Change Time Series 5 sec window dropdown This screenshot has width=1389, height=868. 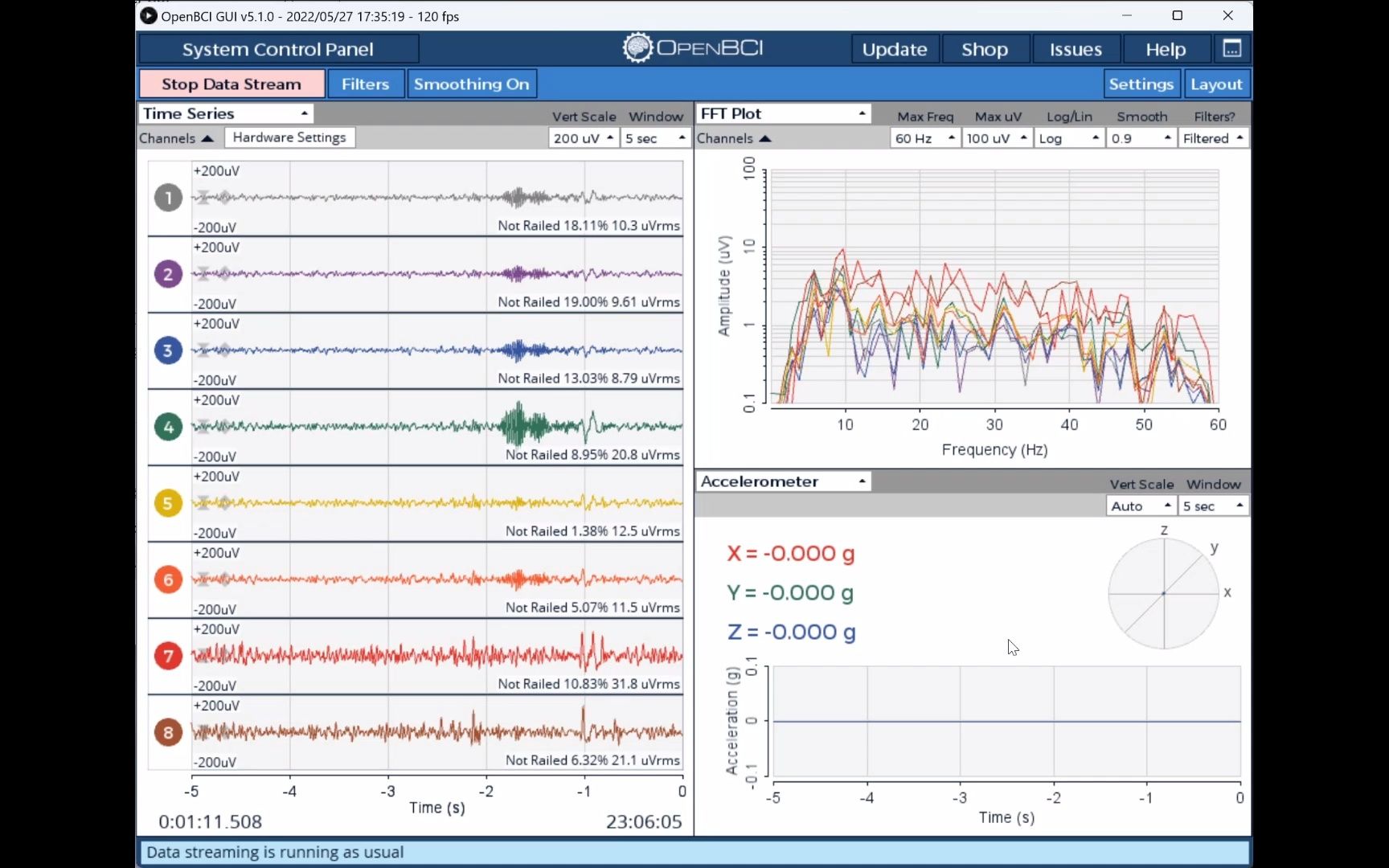tap(655, 138)
